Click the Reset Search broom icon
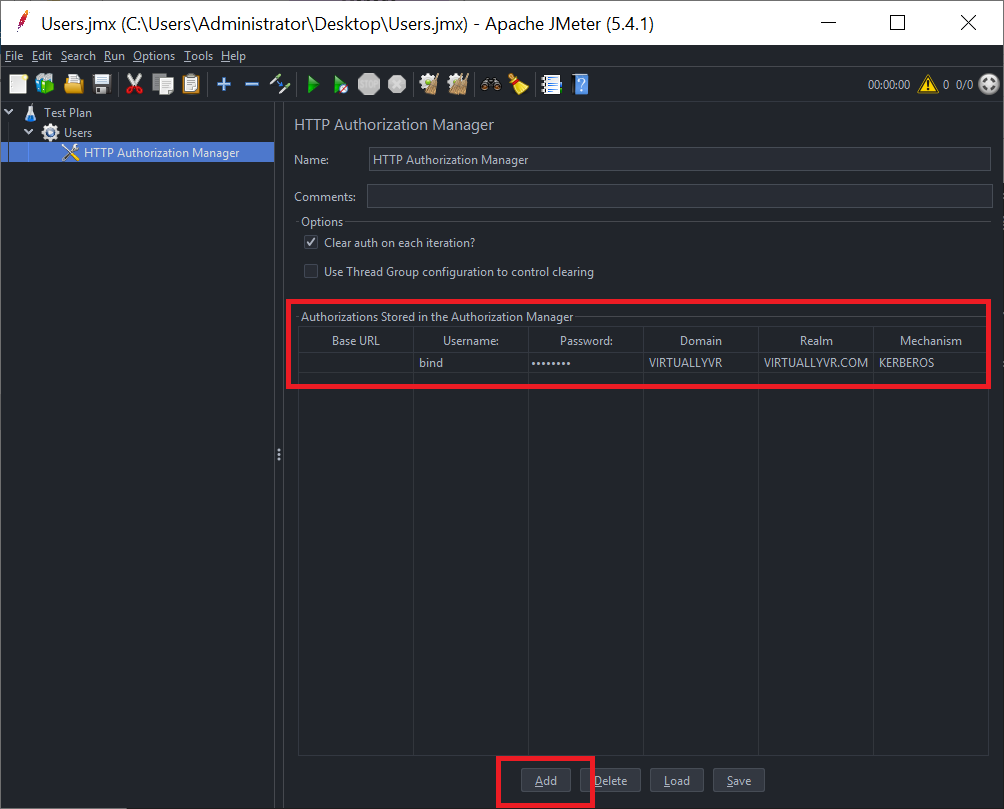 (518, 84)
